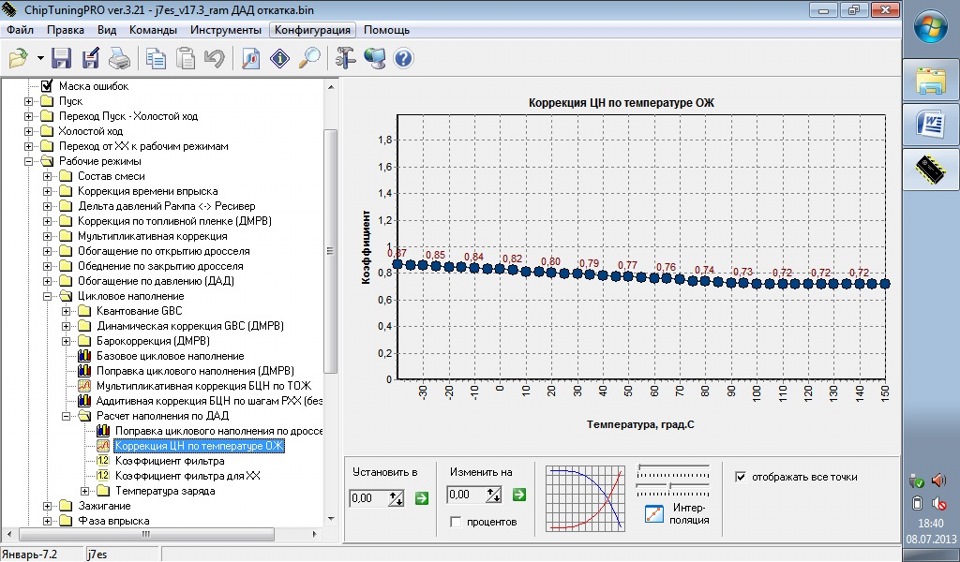
Task: Uncheck 'отображать все точки'
Action: (741, 476)
